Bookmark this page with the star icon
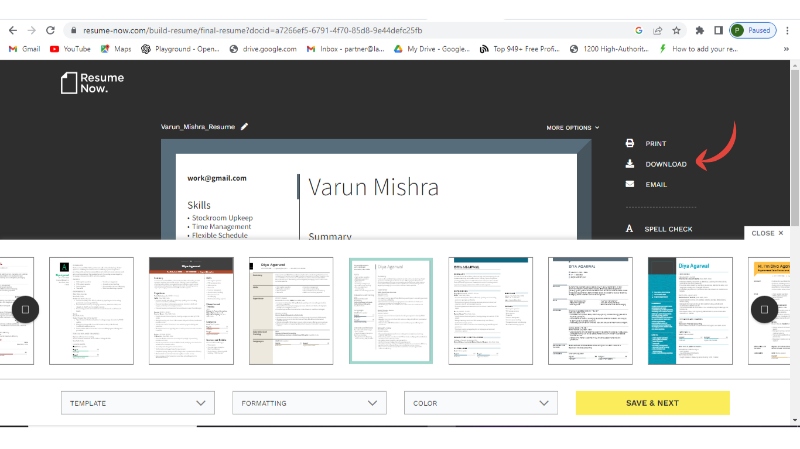 coord(677,30)
